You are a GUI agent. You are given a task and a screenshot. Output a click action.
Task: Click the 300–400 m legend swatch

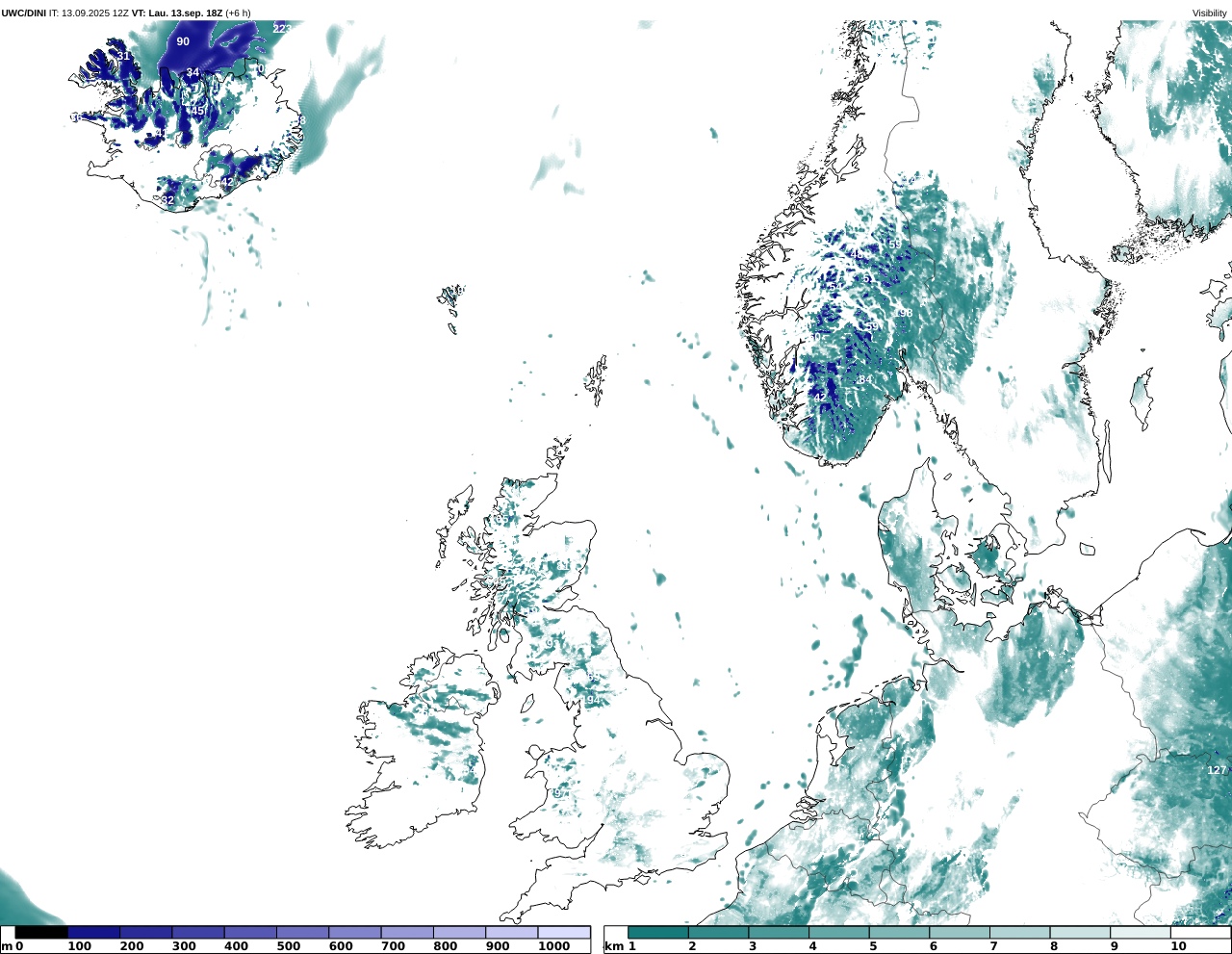tap(198, 932)
